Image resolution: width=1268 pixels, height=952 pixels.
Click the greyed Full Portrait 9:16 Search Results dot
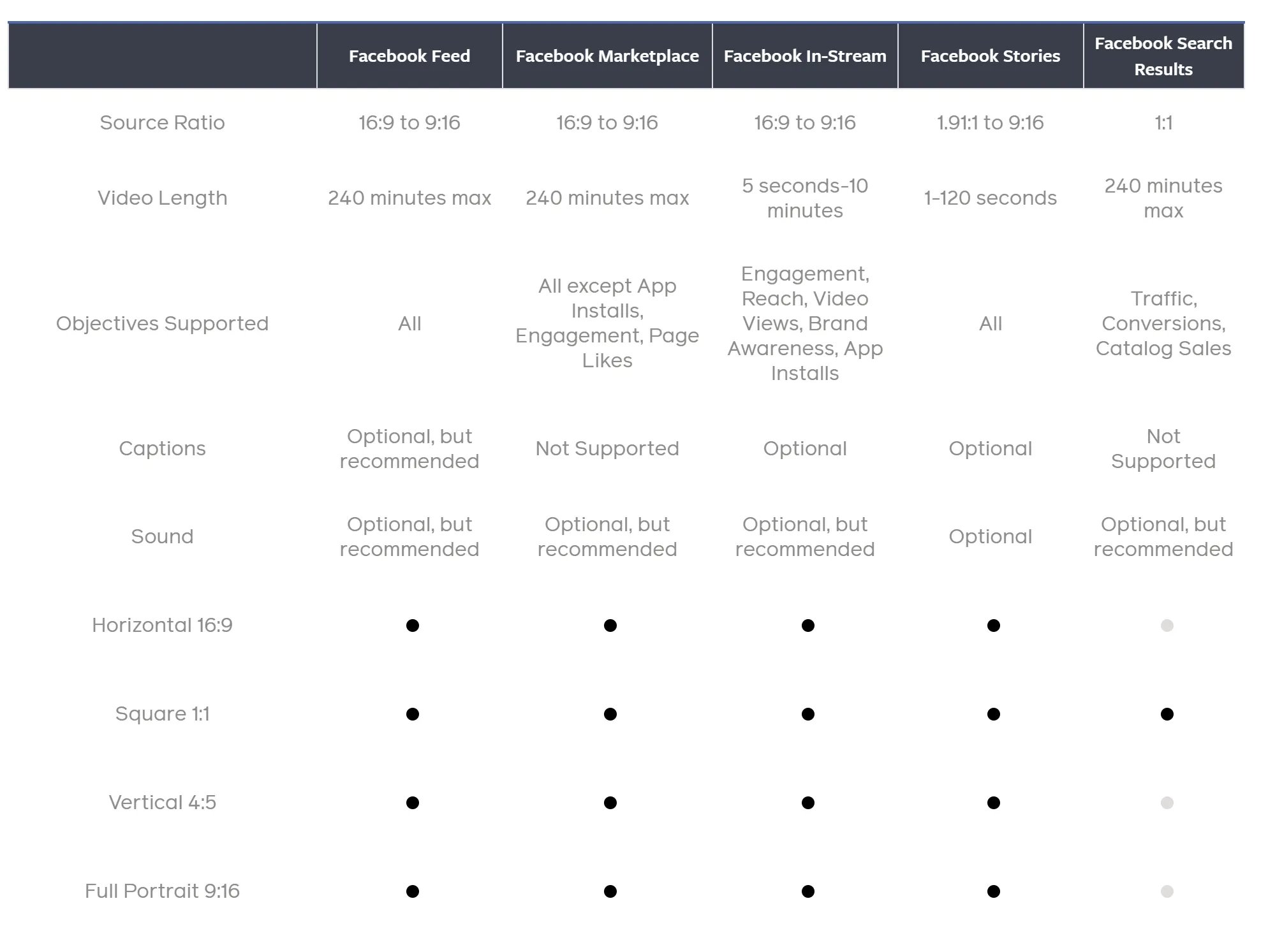coord(1167,891)
